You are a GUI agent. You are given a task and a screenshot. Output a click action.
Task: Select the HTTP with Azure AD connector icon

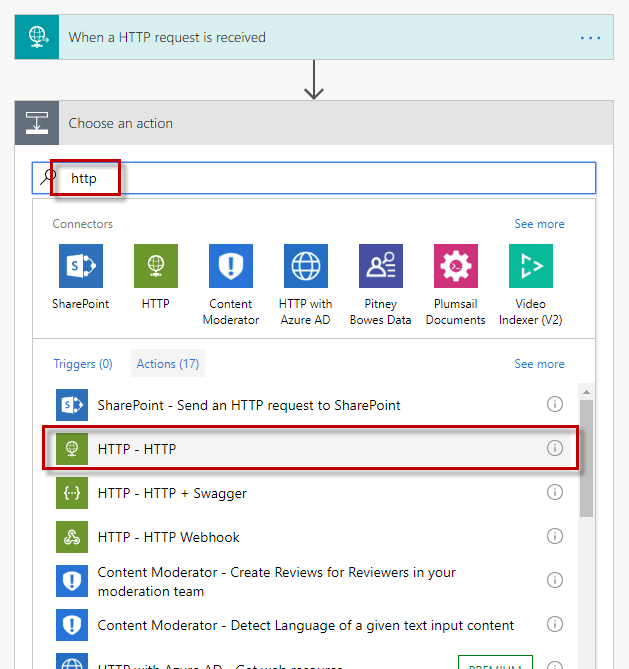[306, 266]
